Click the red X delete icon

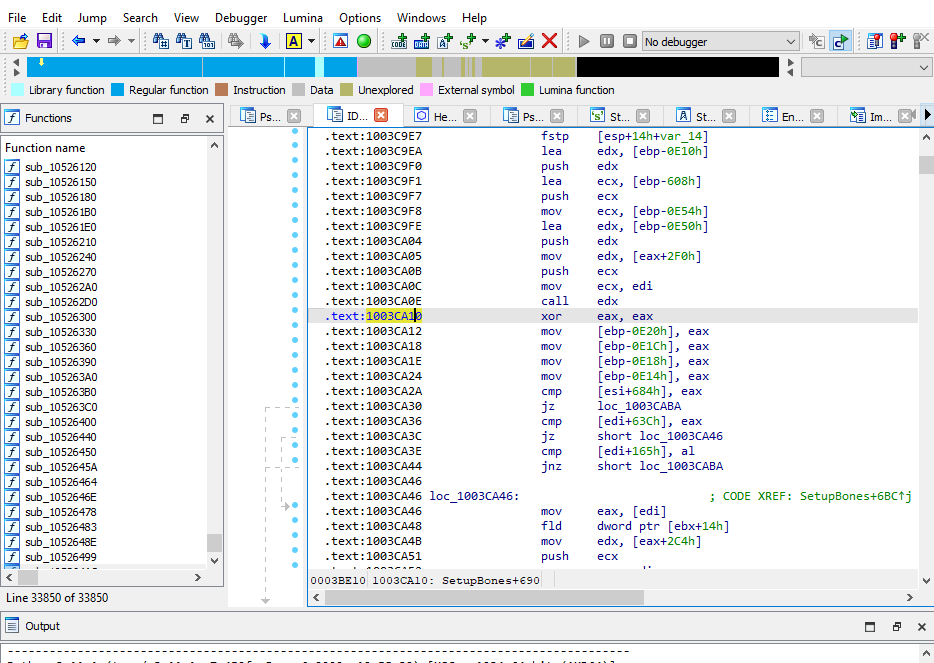coord(550,41)
